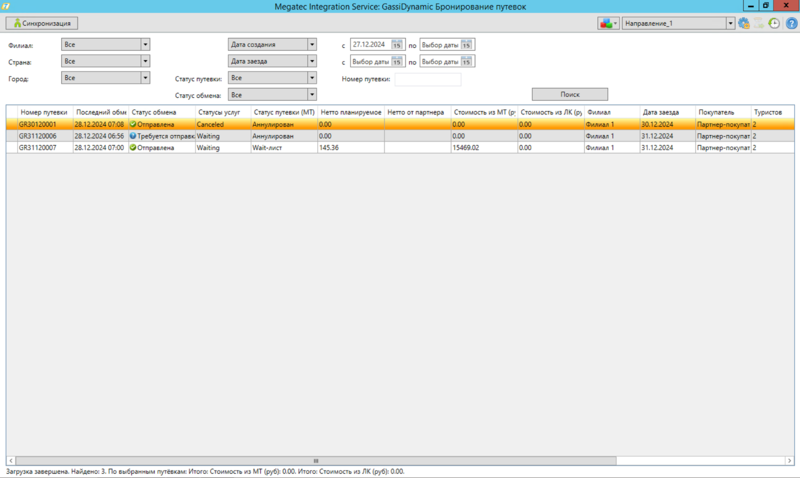
Task: Expand the Филиал filter dropdown
Action: click(x=145, y=45)
